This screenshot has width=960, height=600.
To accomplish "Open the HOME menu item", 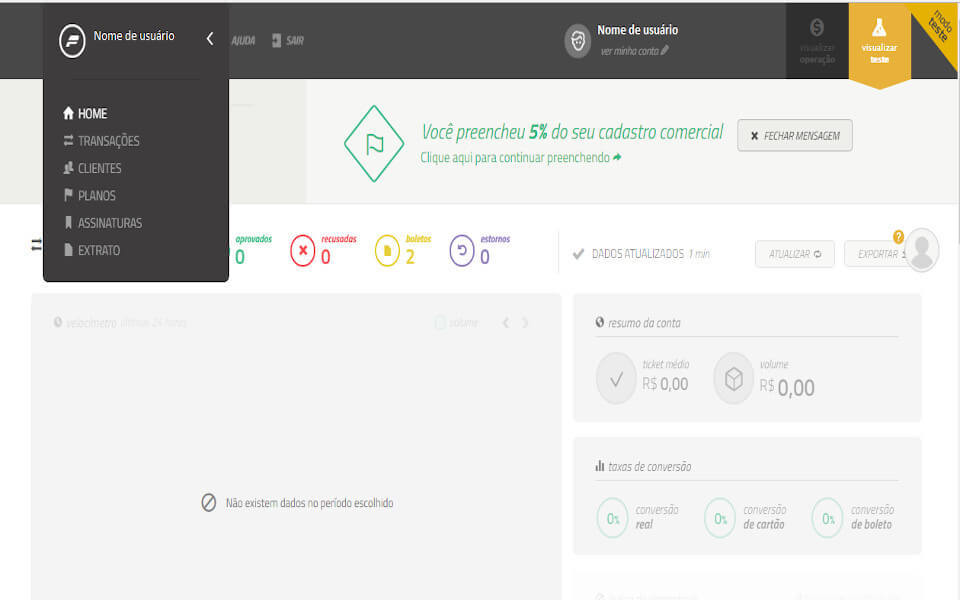I will [x=85, y=113].
